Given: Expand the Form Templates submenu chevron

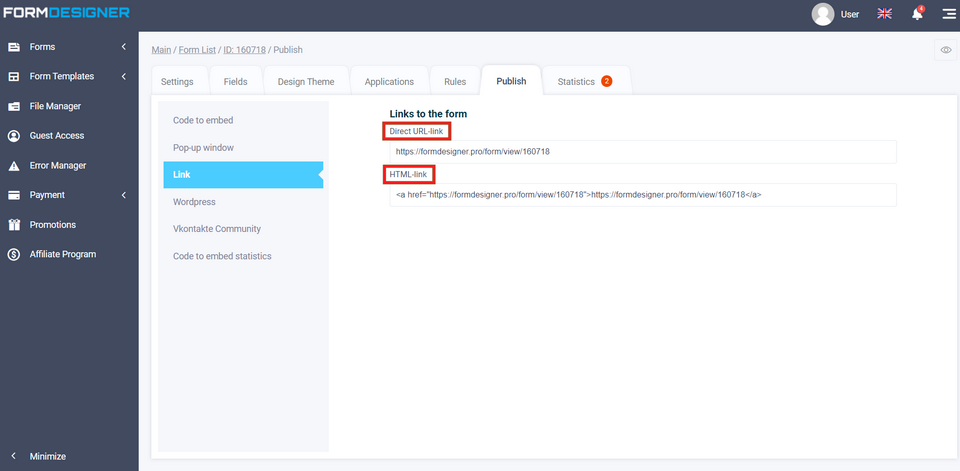Looking at the screenshot, I should [123, 77].
